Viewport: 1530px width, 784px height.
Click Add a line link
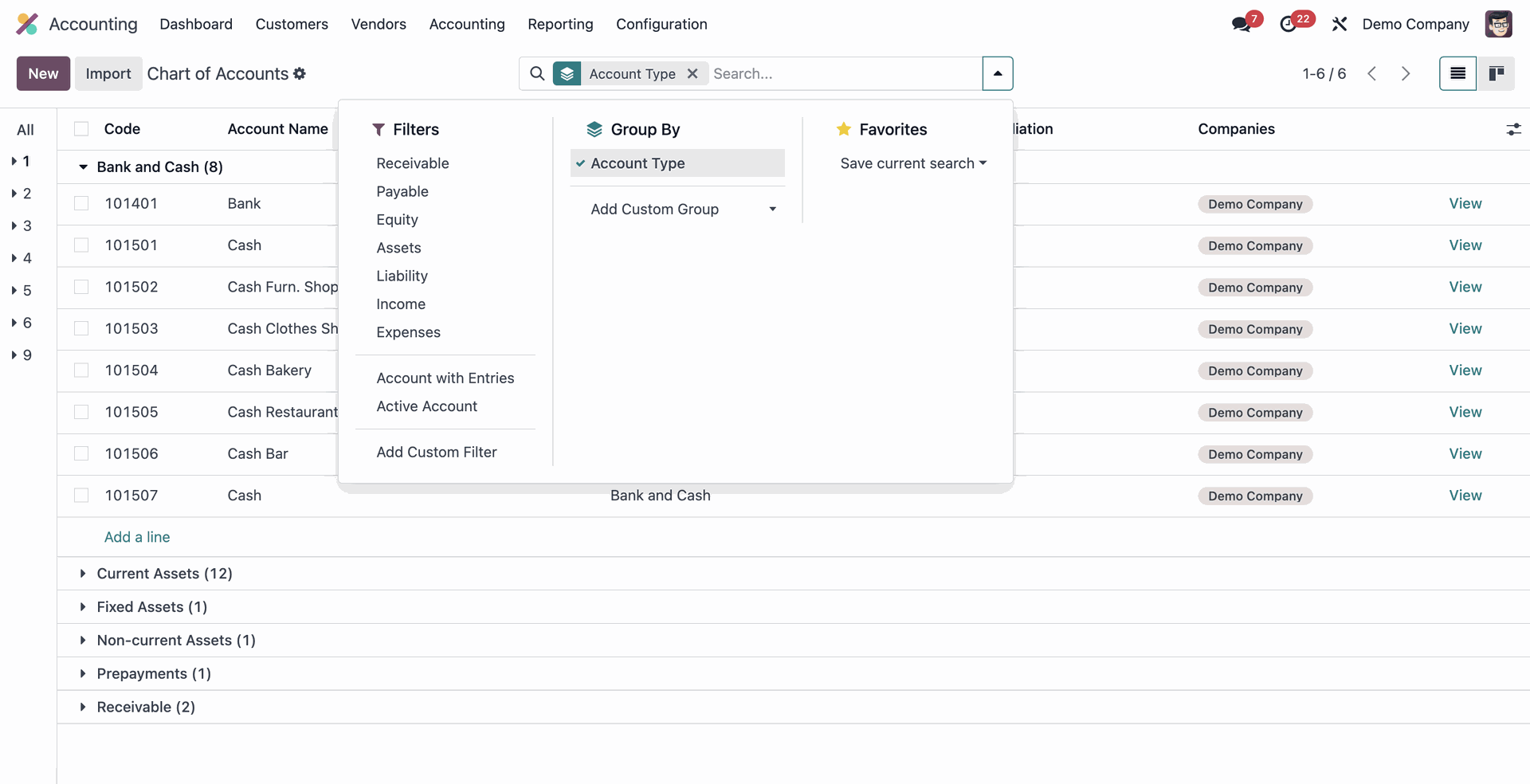point(137,537)
